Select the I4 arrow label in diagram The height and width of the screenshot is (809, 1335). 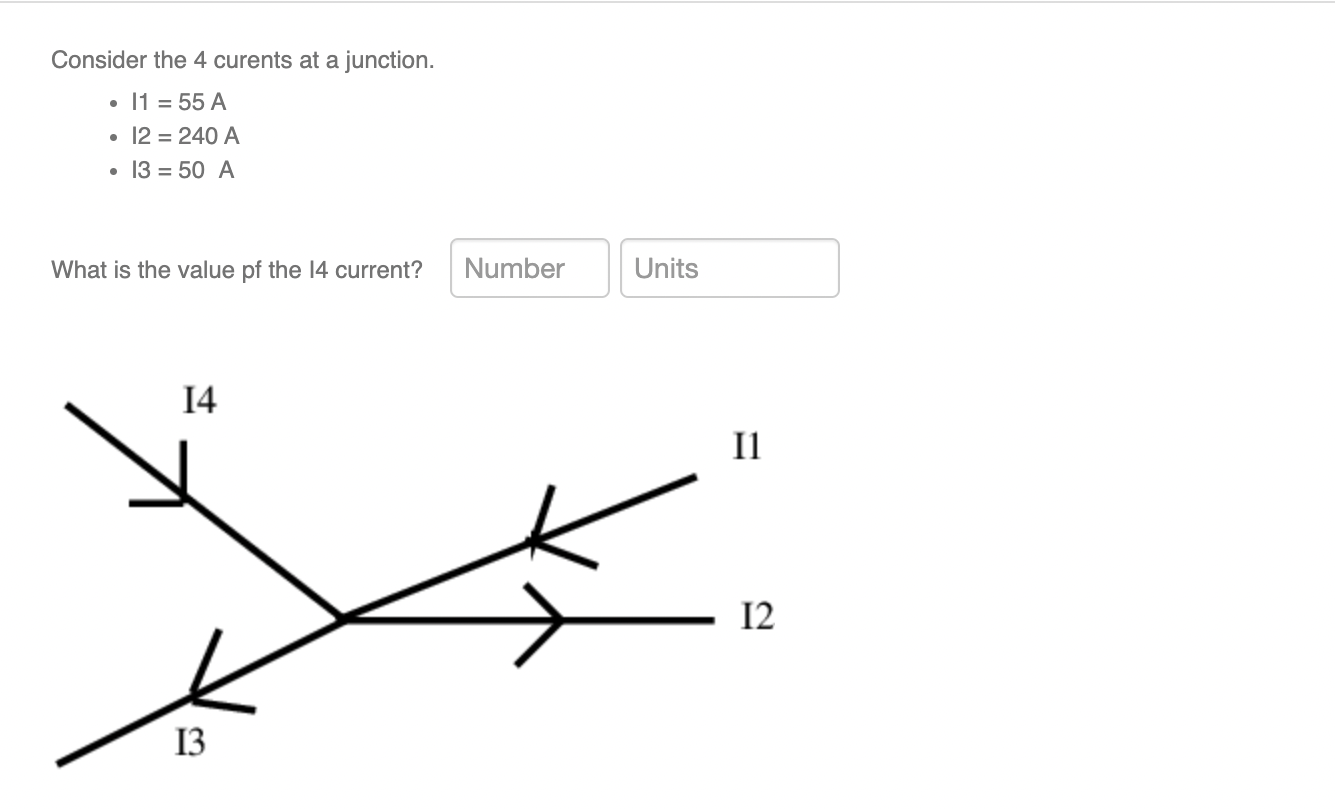coord(197,400)
